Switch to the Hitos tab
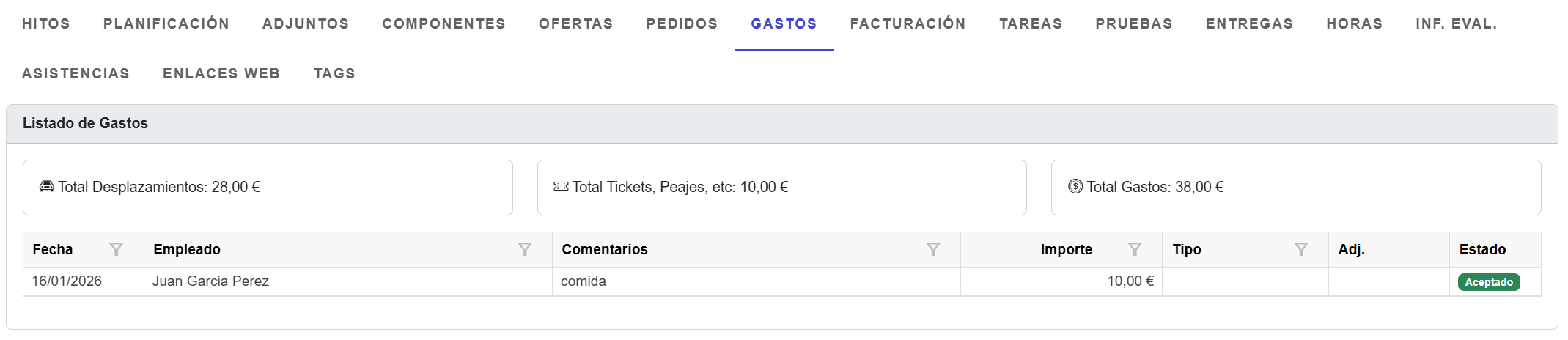1568x340 pixels. (x=46, y=23)
